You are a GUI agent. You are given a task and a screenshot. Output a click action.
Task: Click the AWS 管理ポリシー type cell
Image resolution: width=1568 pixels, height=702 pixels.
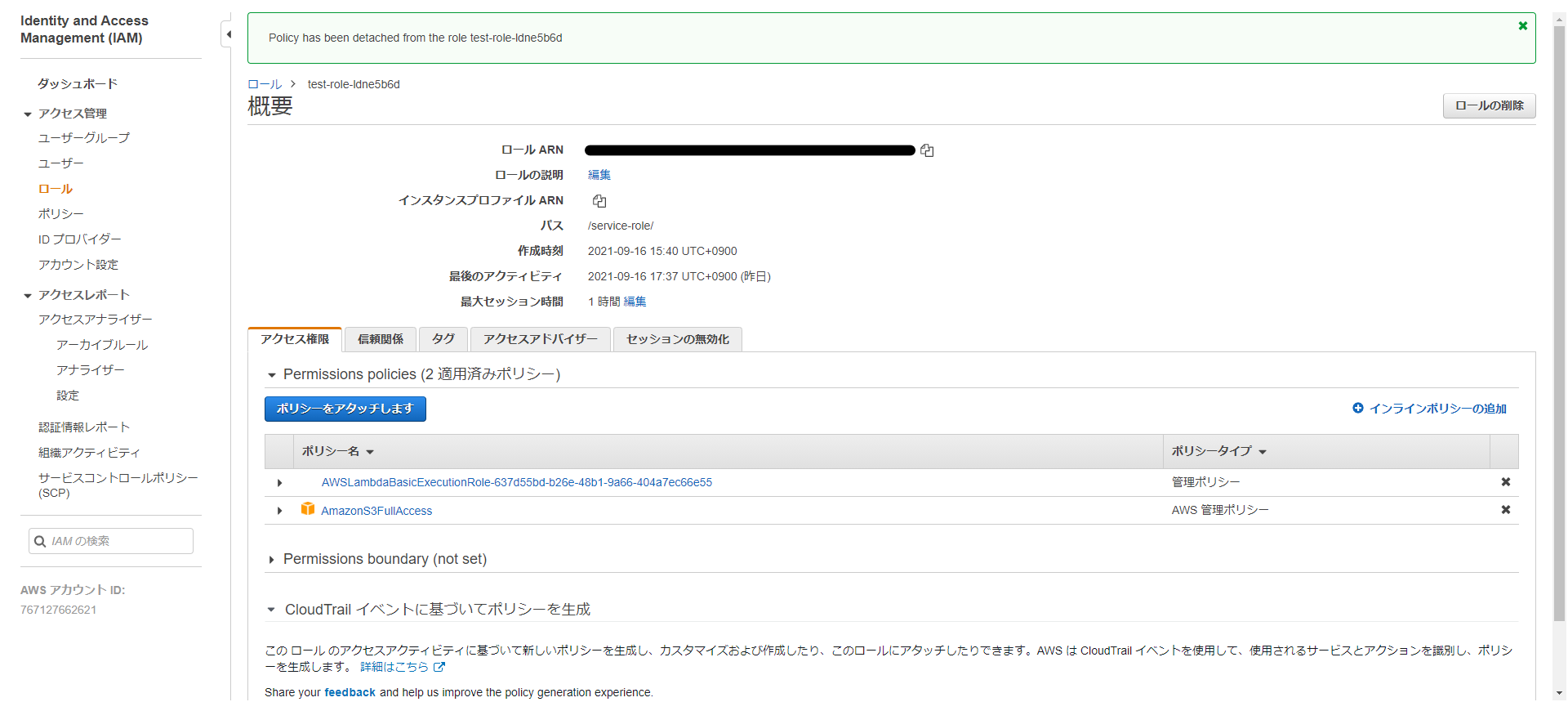point(1220,510)
